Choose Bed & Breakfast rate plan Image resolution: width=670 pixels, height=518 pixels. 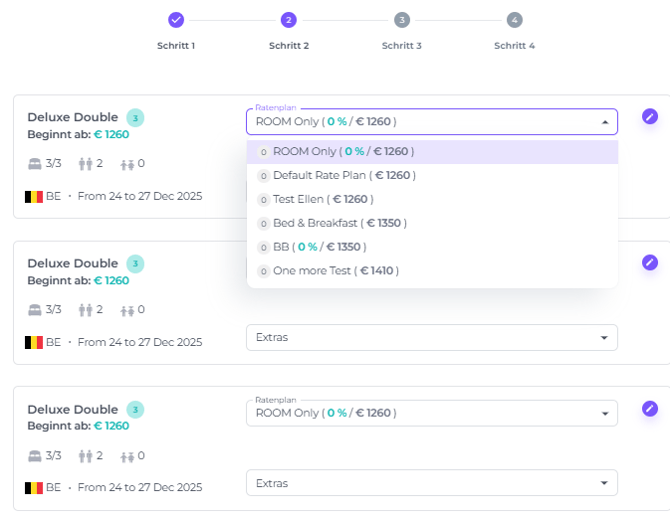click(339, 223)
